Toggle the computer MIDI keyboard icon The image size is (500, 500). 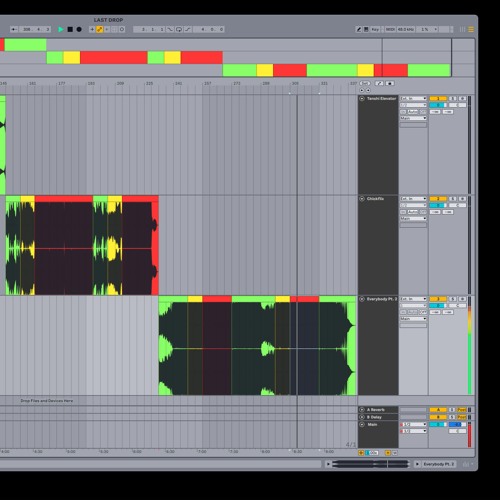click(366, 29)
